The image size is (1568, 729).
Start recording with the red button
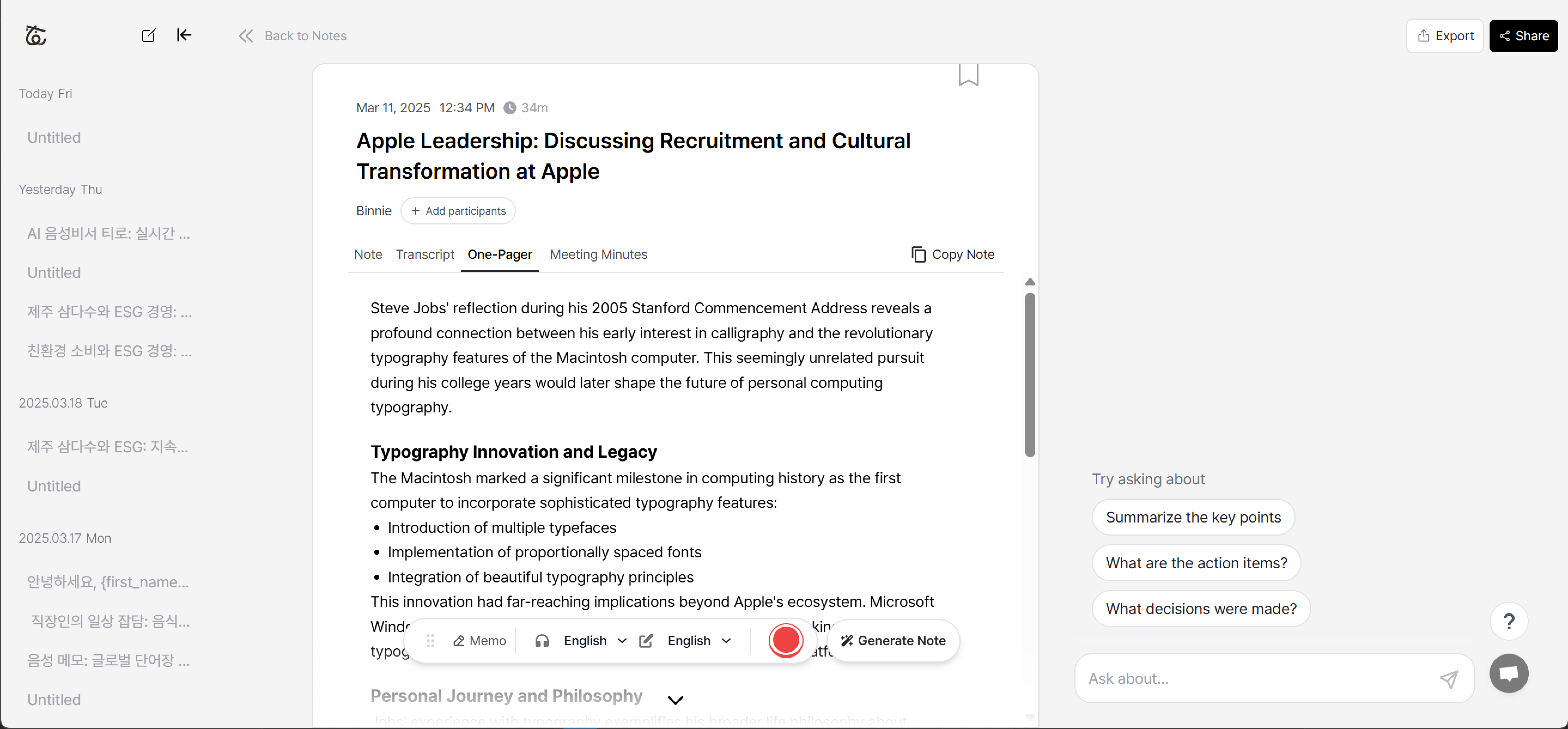(x=785, y=641)
